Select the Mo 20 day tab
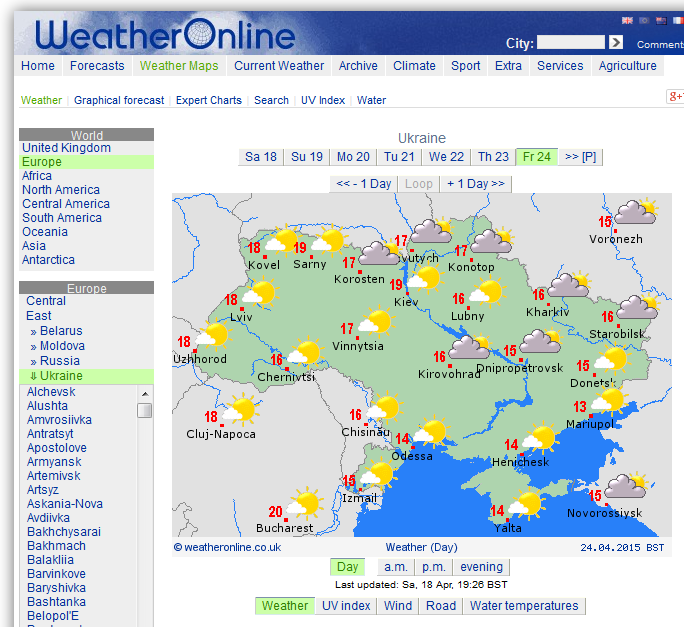 (353, 157)
